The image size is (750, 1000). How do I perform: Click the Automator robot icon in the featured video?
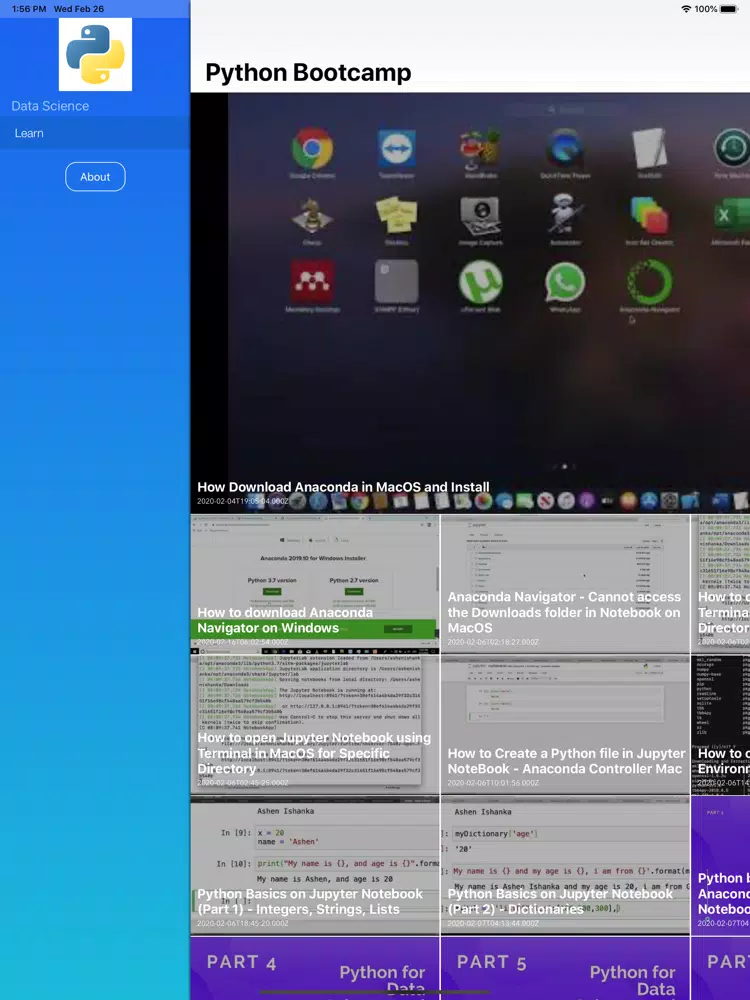point(565,214)
